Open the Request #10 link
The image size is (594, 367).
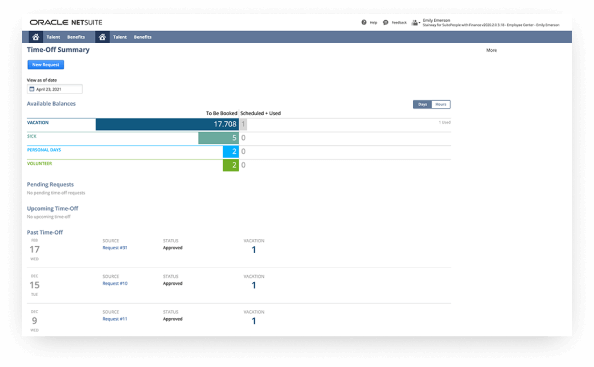click(115, 283)
